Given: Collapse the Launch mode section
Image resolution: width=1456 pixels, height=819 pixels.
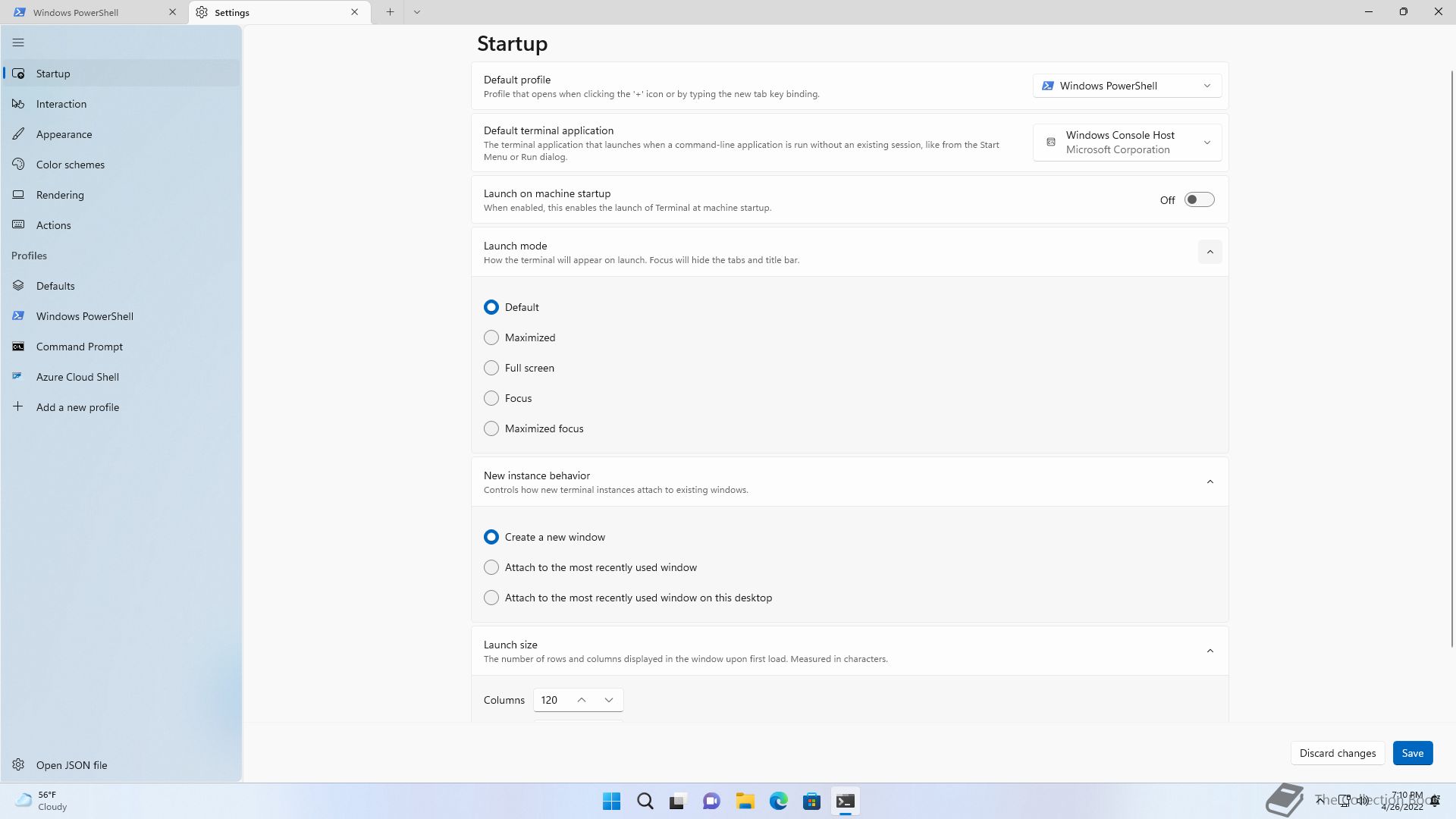Looking at the screenshot, I should [1210, 252].
